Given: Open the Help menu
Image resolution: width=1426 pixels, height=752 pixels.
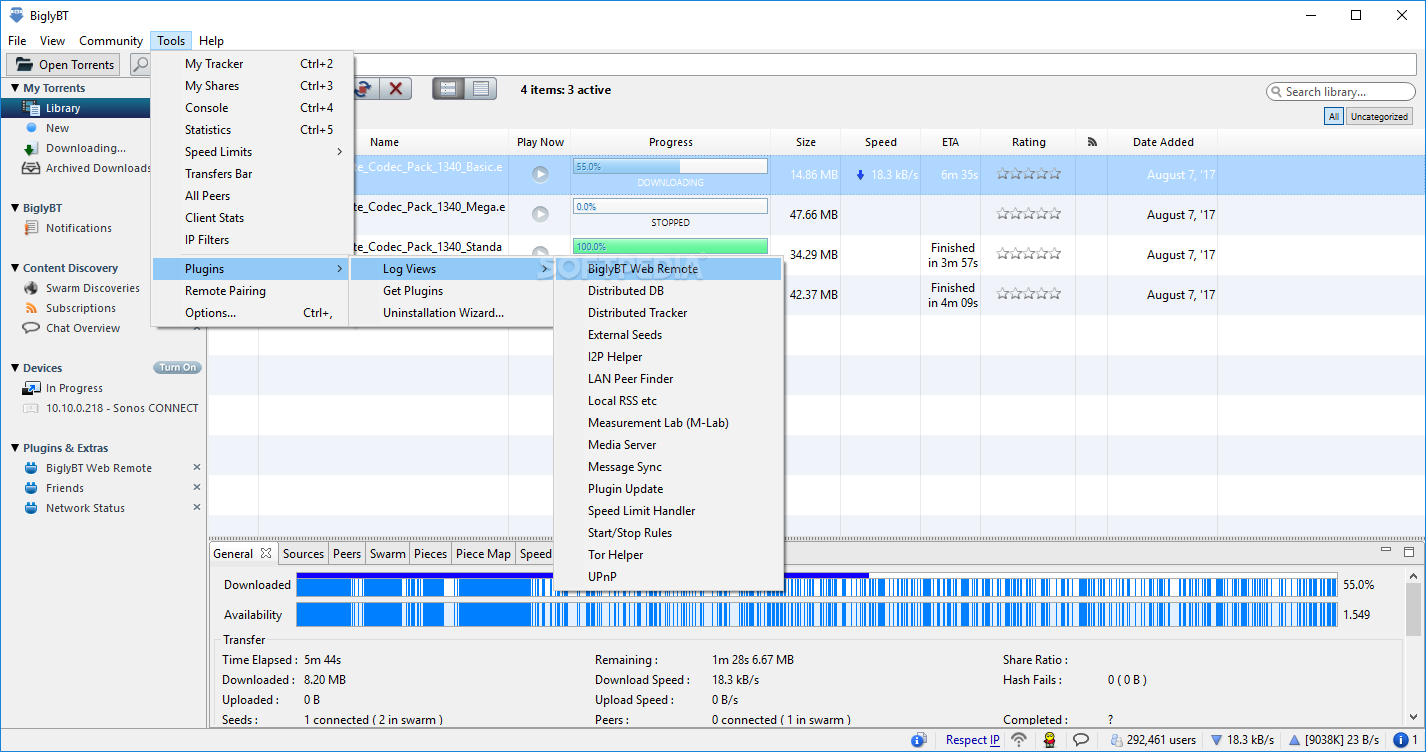Looking at the screenshot, I should (x=211, y=41).
